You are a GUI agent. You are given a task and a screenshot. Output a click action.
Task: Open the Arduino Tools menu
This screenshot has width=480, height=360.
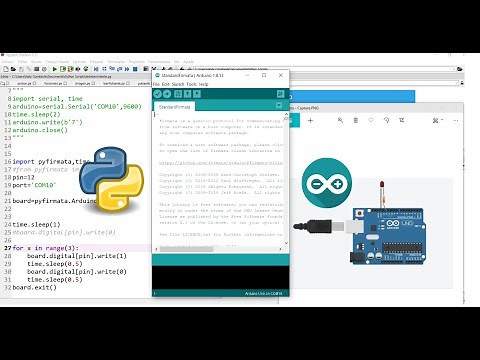(x=192, y=84)
